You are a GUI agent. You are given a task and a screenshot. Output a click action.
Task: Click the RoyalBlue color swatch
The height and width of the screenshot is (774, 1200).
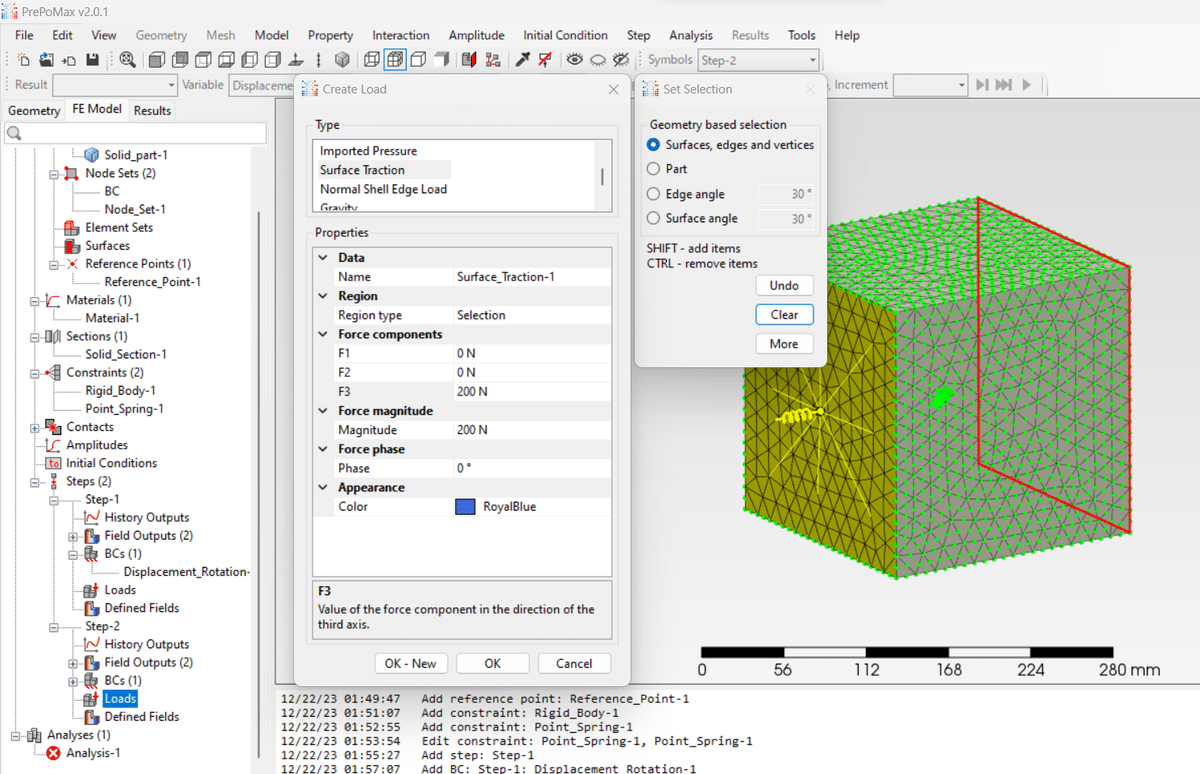click(x=465, y=507)
